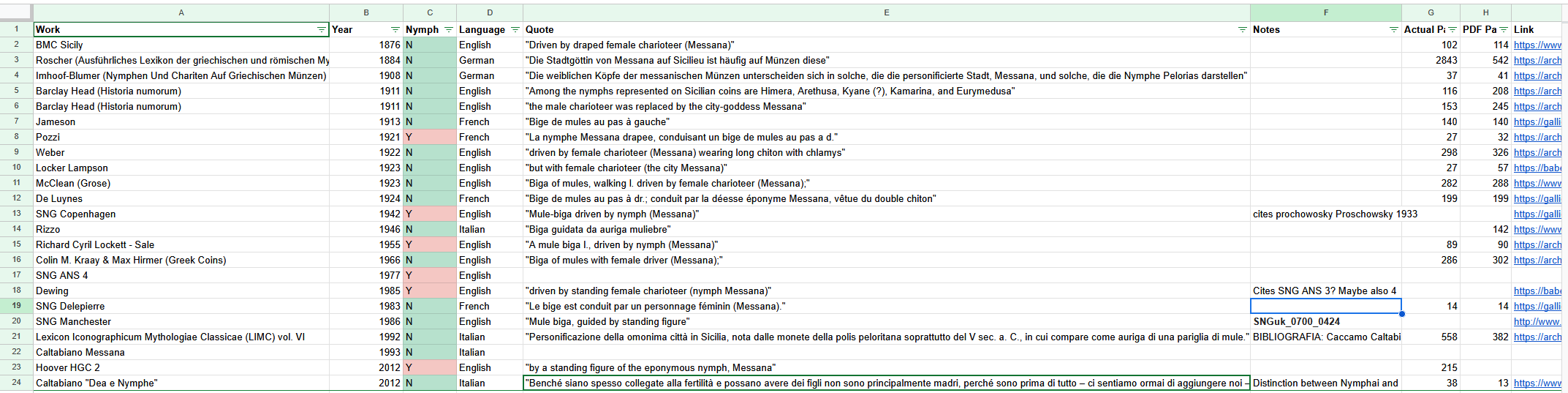Open the Quote column filter icon
The image size is (1568, 393).
click(1242, 30)
